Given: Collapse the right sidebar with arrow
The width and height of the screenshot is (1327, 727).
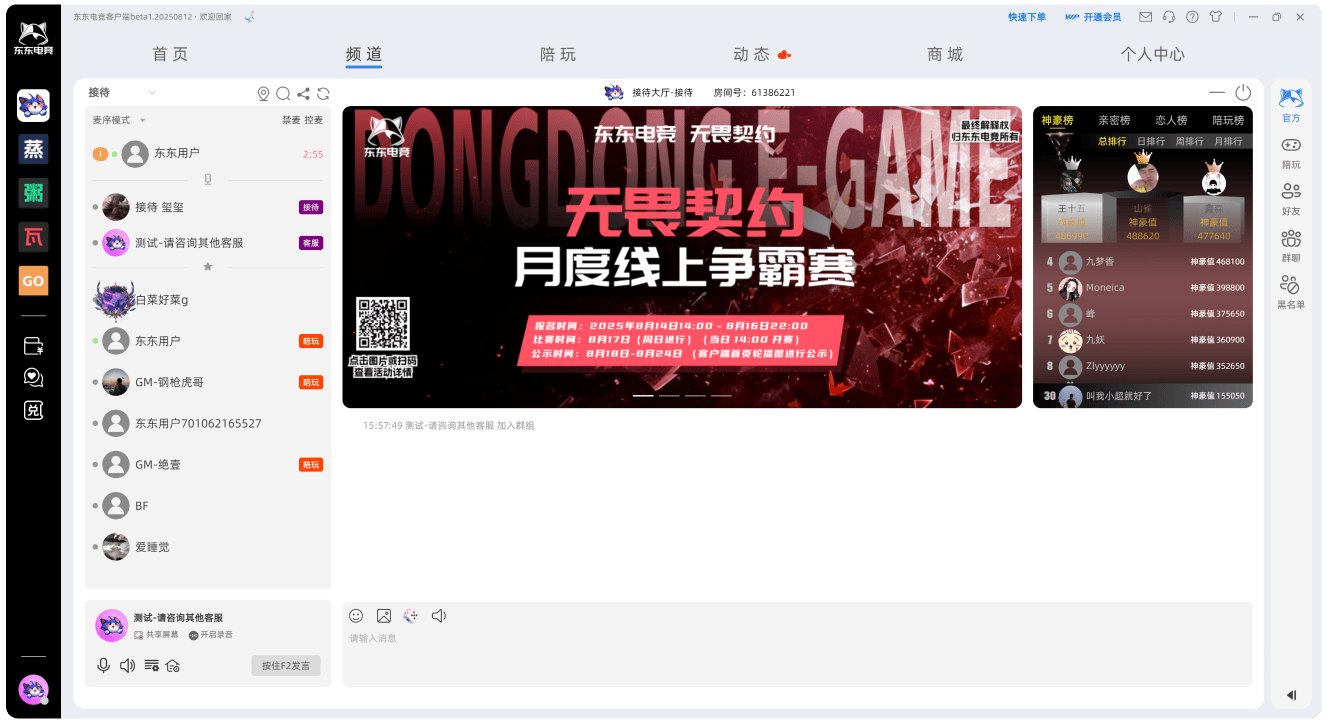Looking at the screenshot, I should (1291, 695).
